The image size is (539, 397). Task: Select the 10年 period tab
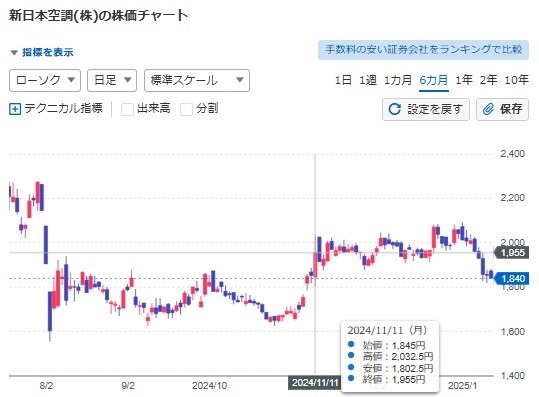tap(516, 80)
